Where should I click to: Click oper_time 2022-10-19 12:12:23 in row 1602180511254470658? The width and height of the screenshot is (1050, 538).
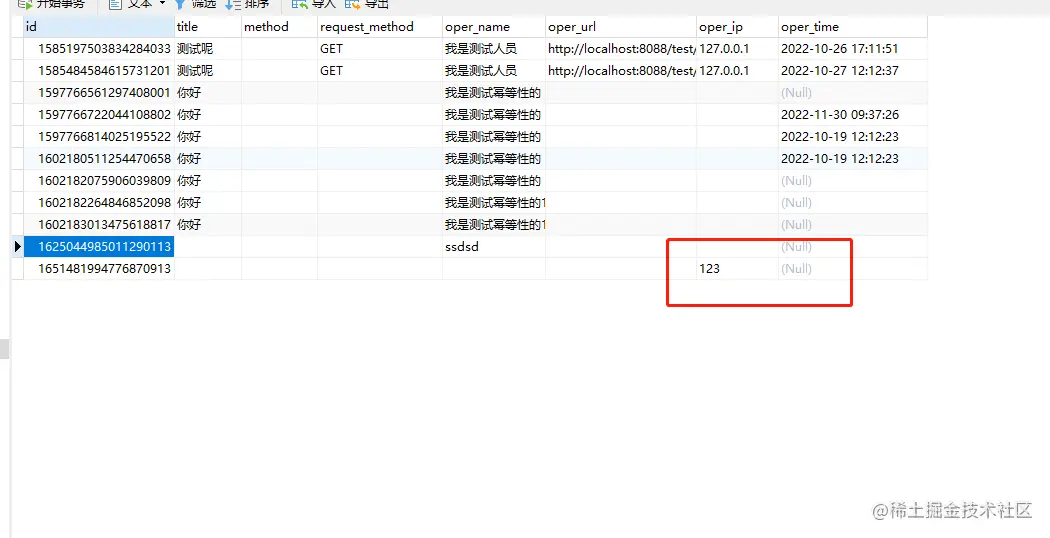click(840, 159)
